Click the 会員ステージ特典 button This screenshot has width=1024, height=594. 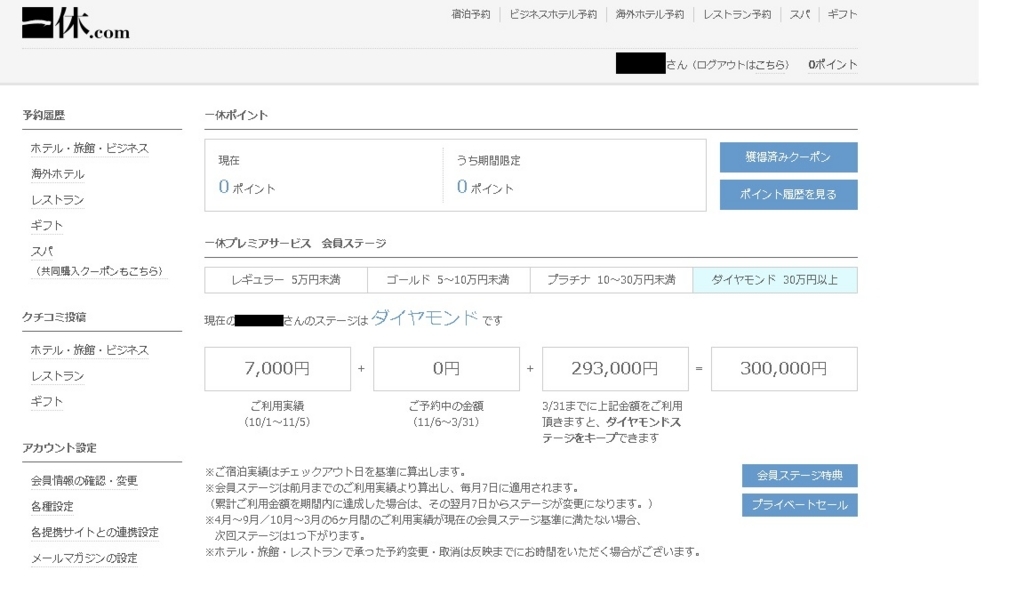click(799, 475)
